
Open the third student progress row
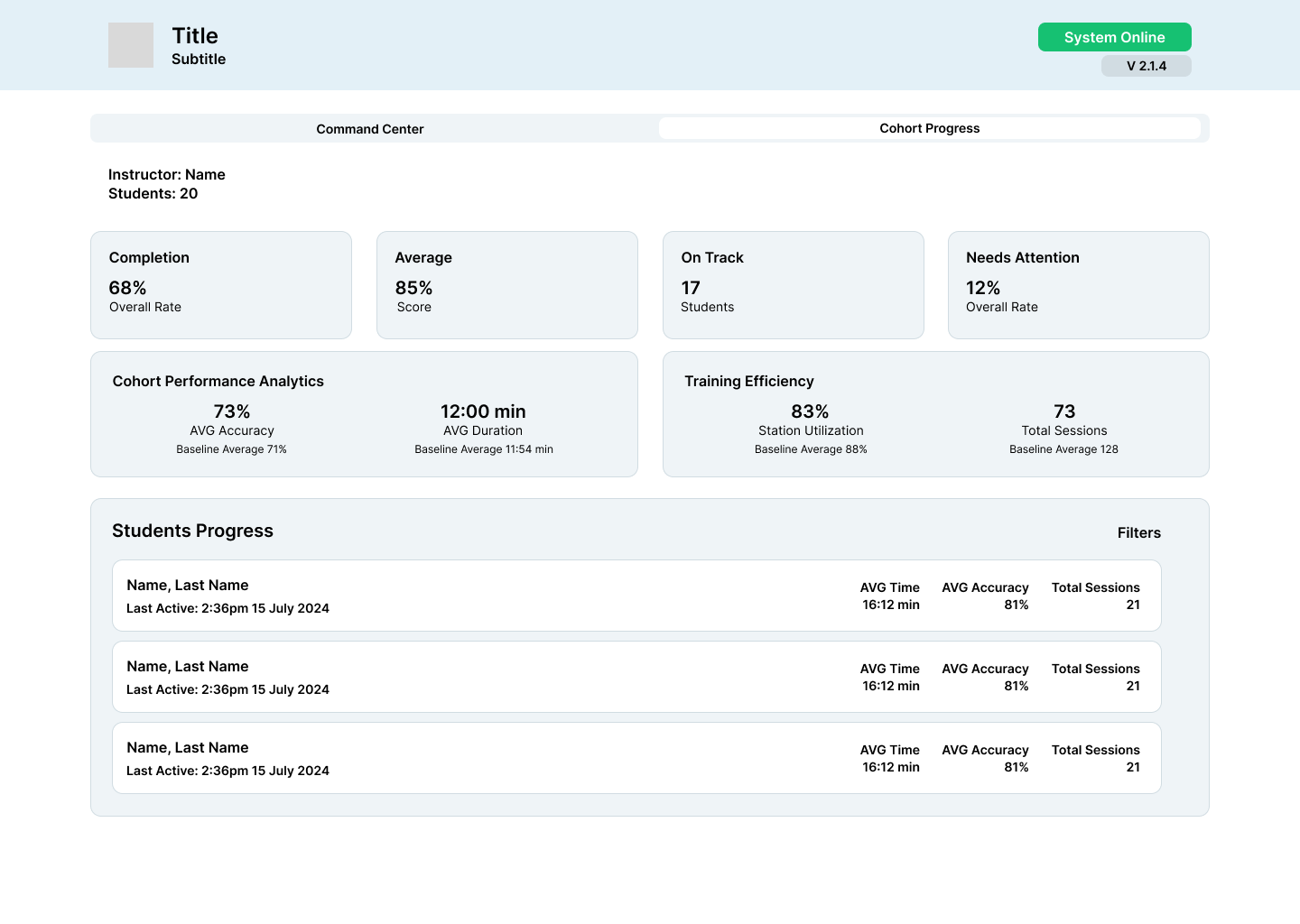pyautogui.click(x=636, y=758)
